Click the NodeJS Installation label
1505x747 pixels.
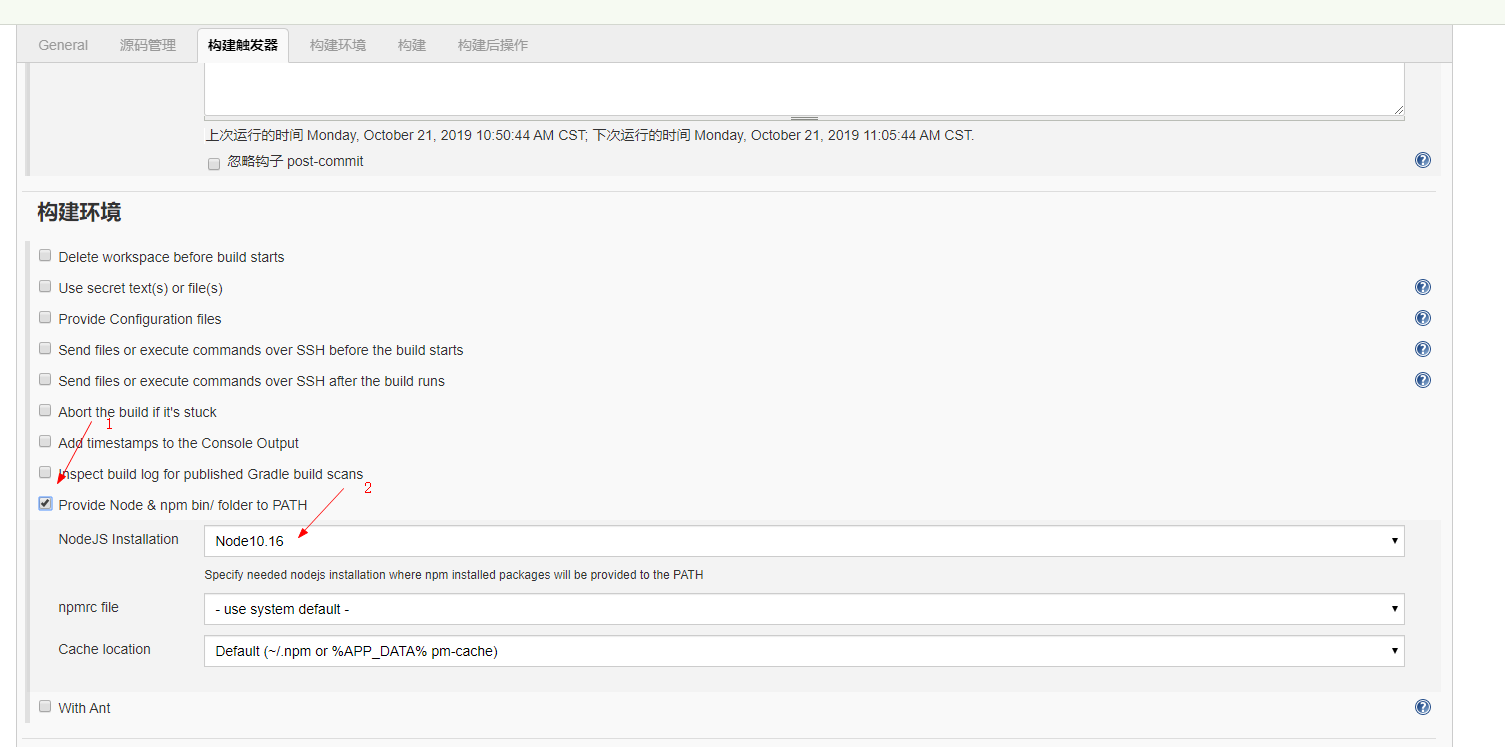pyautogui.click(x=118, y=539)
